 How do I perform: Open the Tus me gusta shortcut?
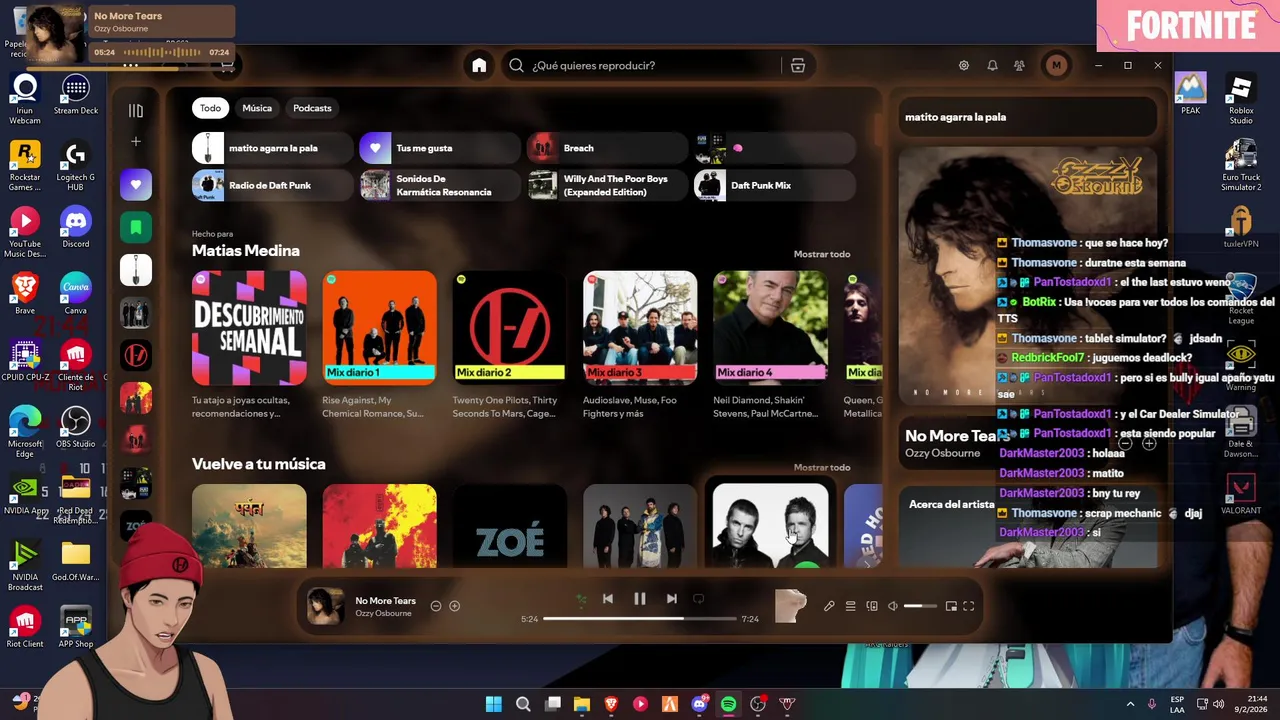pos(440,148)
